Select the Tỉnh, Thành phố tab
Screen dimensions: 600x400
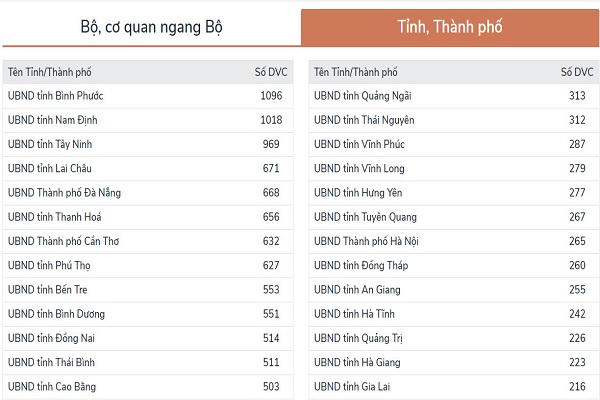tap(450, 26)
